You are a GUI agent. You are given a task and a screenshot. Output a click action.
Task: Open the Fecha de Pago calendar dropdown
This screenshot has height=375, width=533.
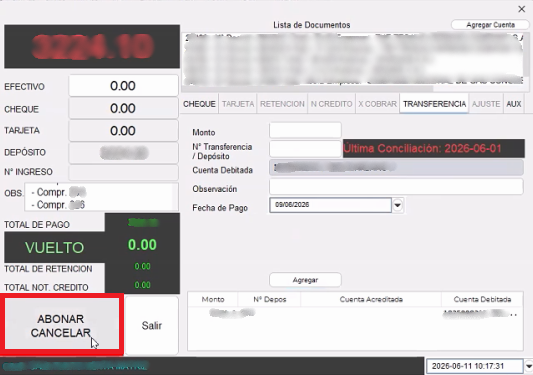(x=397, y=205)
